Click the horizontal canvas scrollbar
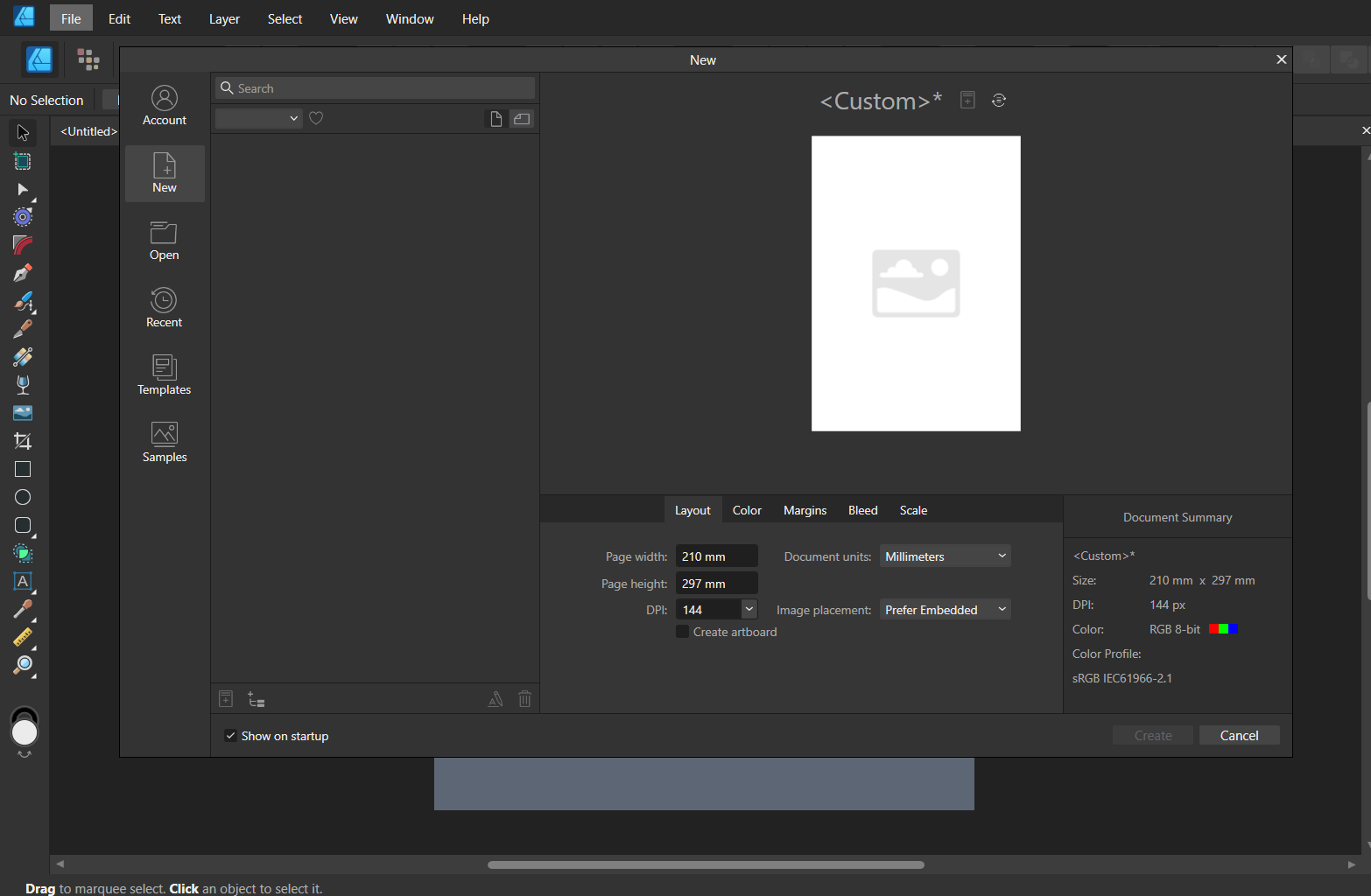 point(706,864)
